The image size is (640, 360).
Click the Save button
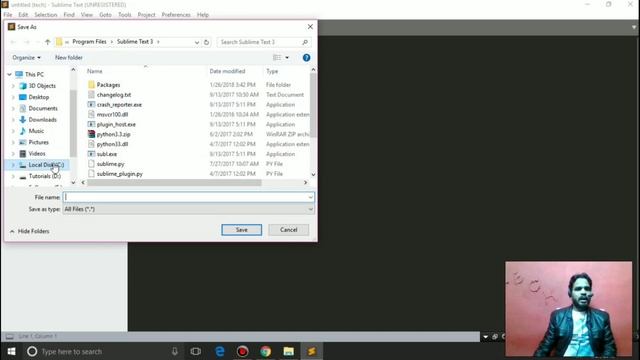tap(242, 230)
